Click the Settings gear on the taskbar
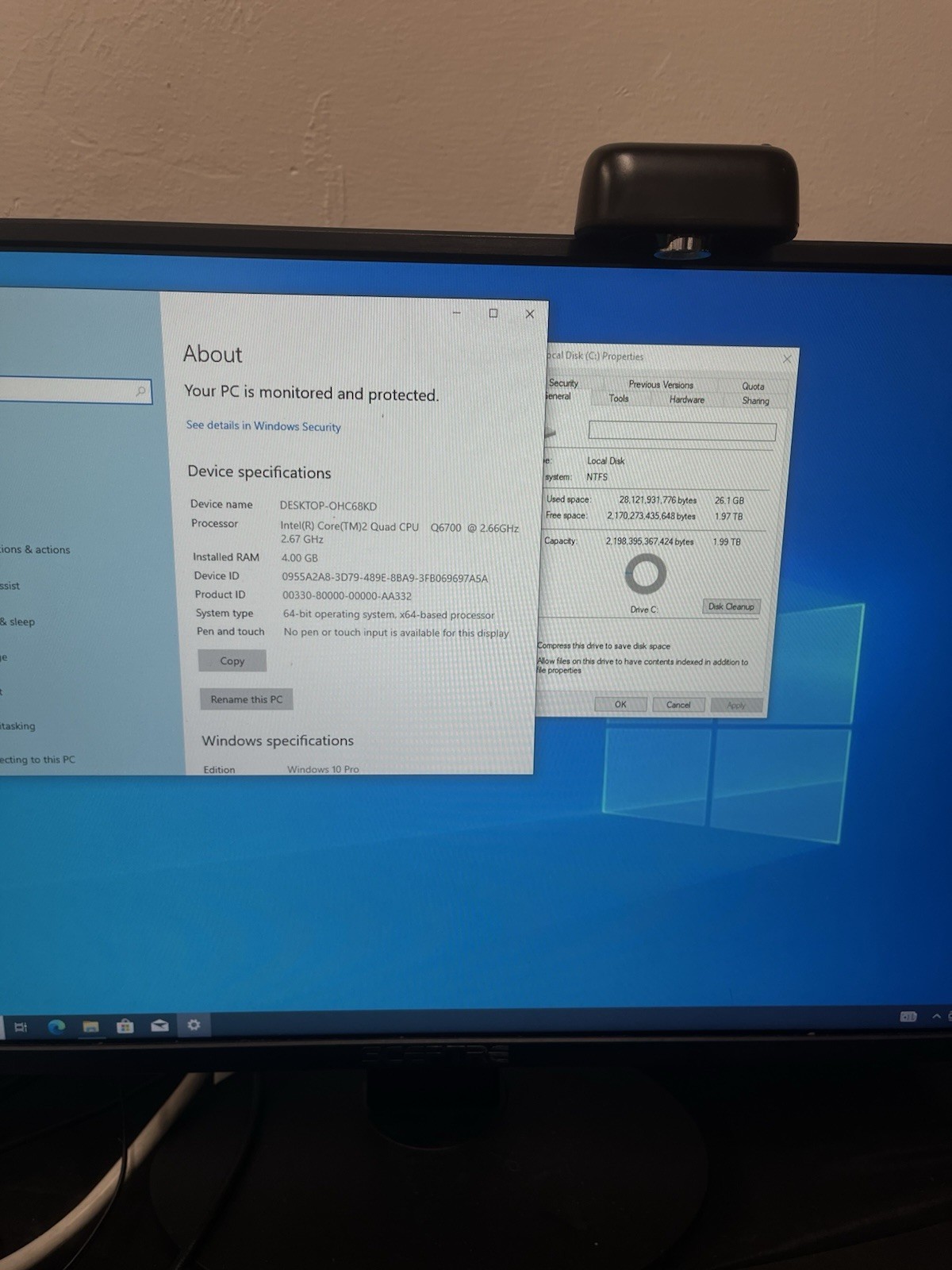Screen dimensions: 952x1270 pos(194,1025)
